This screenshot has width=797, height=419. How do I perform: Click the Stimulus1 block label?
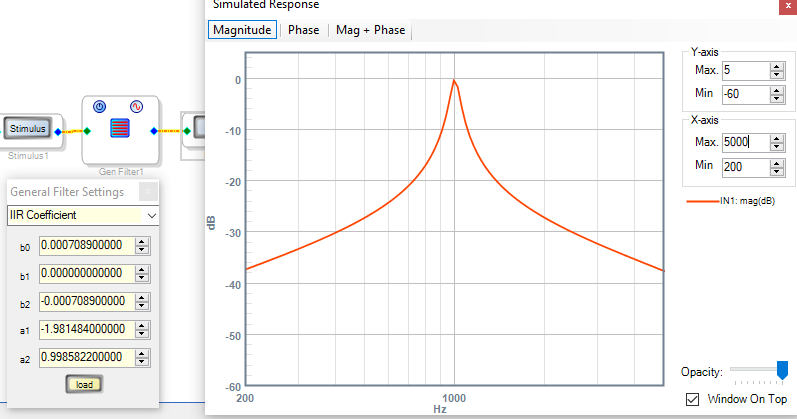(x=28, y=156)
